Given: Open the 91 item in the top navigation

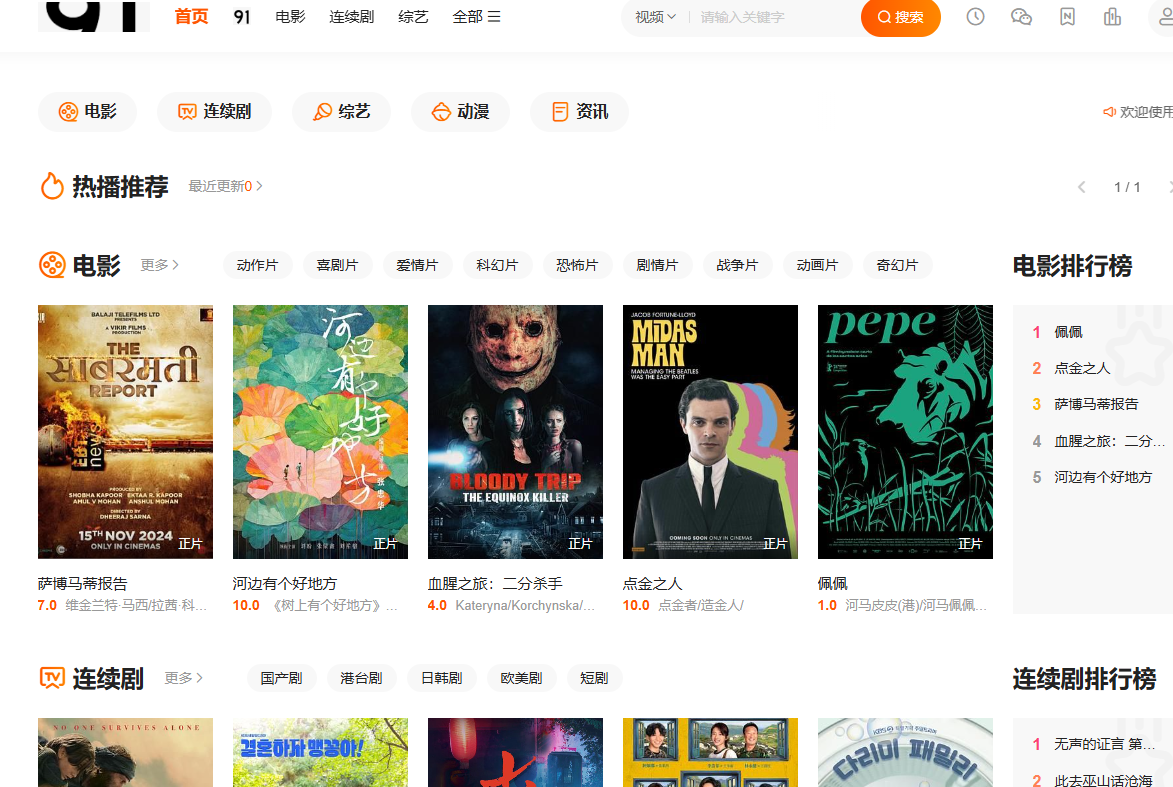Looking at the screenshot, I should [242, 16].
